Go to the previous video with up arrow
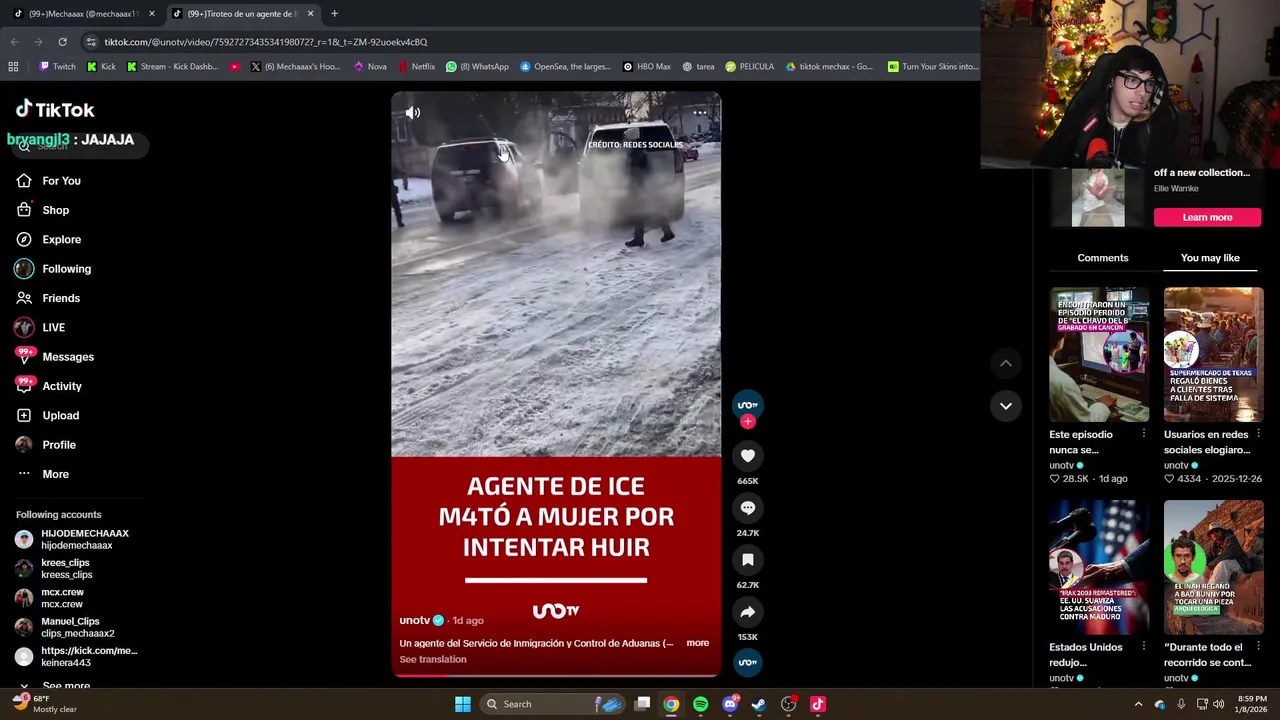The width and height of the screenshot is (1280, 720). (x=1005, y=364)
